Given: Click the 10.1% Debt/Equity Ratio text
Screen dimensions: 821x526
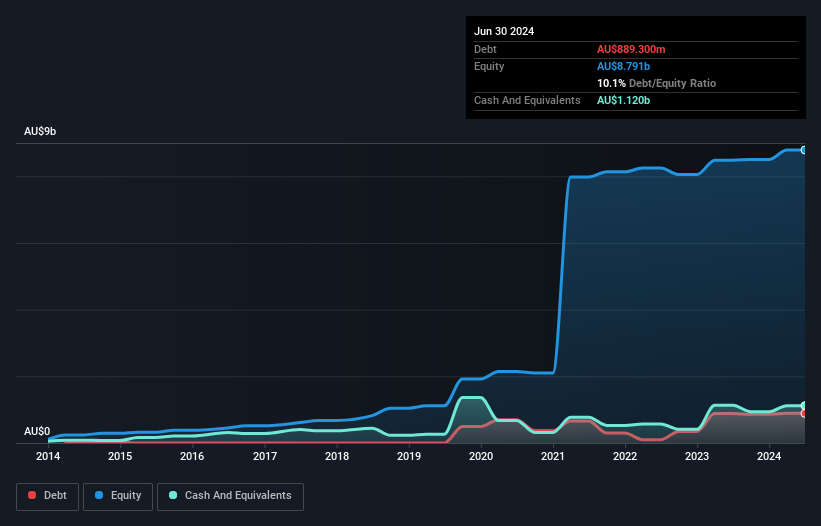Looking at the screenshot, I should (x=656, y=83).
